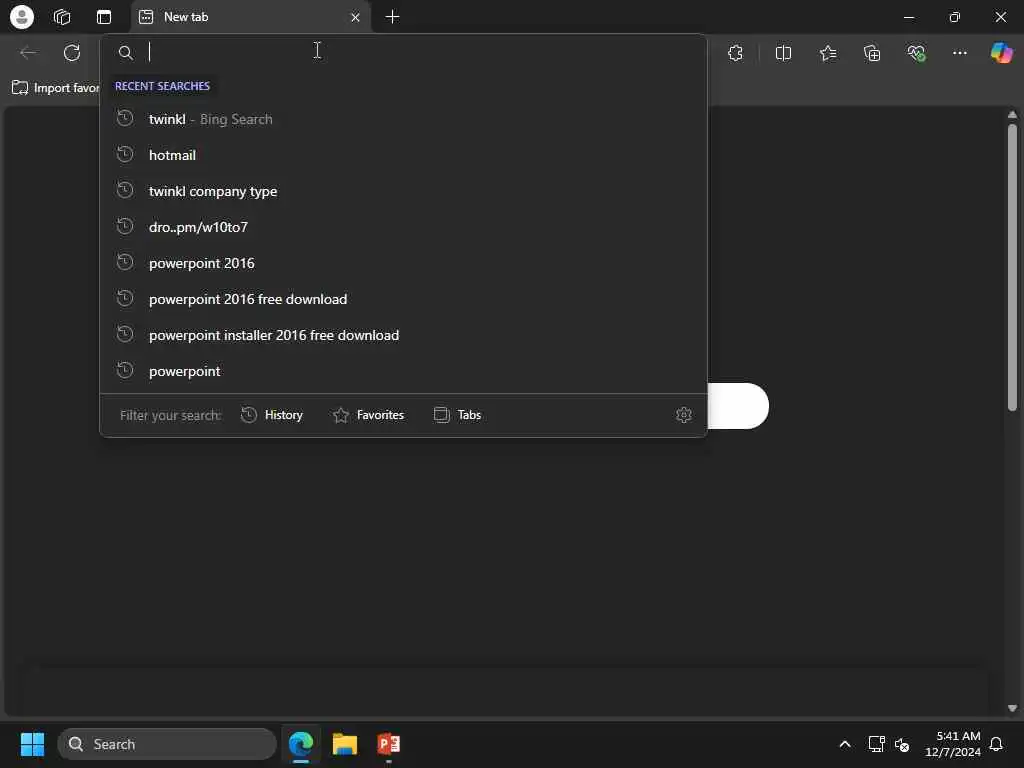Screen dimensions: 1024x768
Task: Select recent search 'dro..pm/w10to7'
Action: (404, 227)
